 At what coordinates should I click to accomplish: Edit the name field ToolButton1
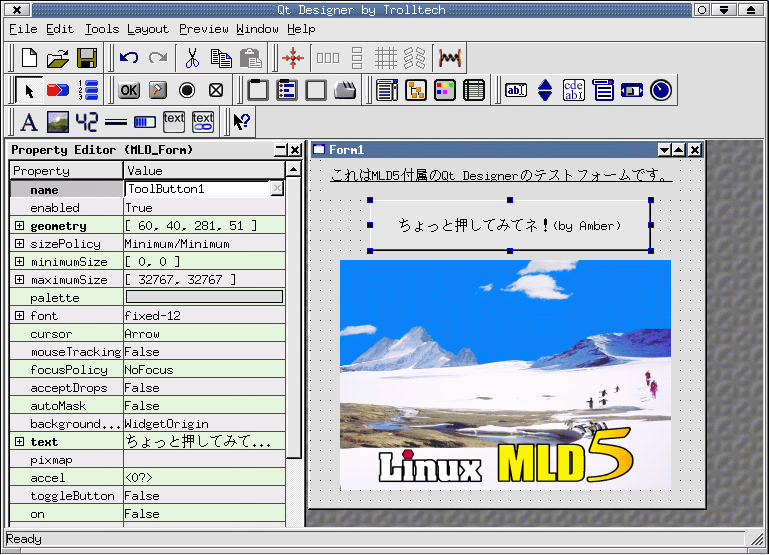[197, 189]
